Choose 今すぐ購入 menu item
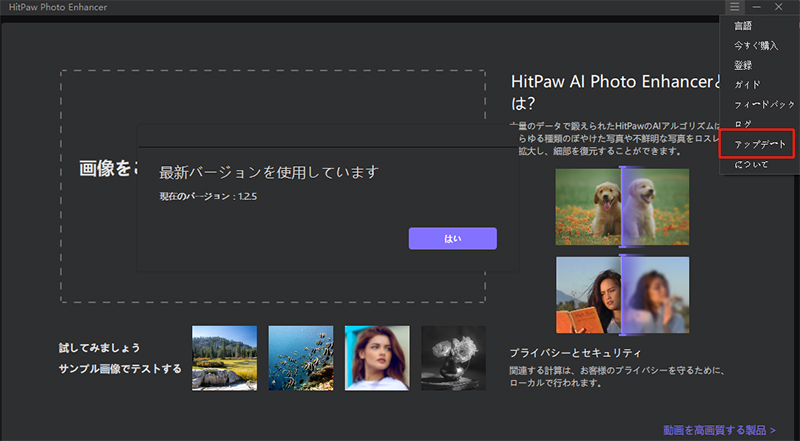The height and width of the screenshot is (441, 800). pyautogui.click(x=756, y=45)
